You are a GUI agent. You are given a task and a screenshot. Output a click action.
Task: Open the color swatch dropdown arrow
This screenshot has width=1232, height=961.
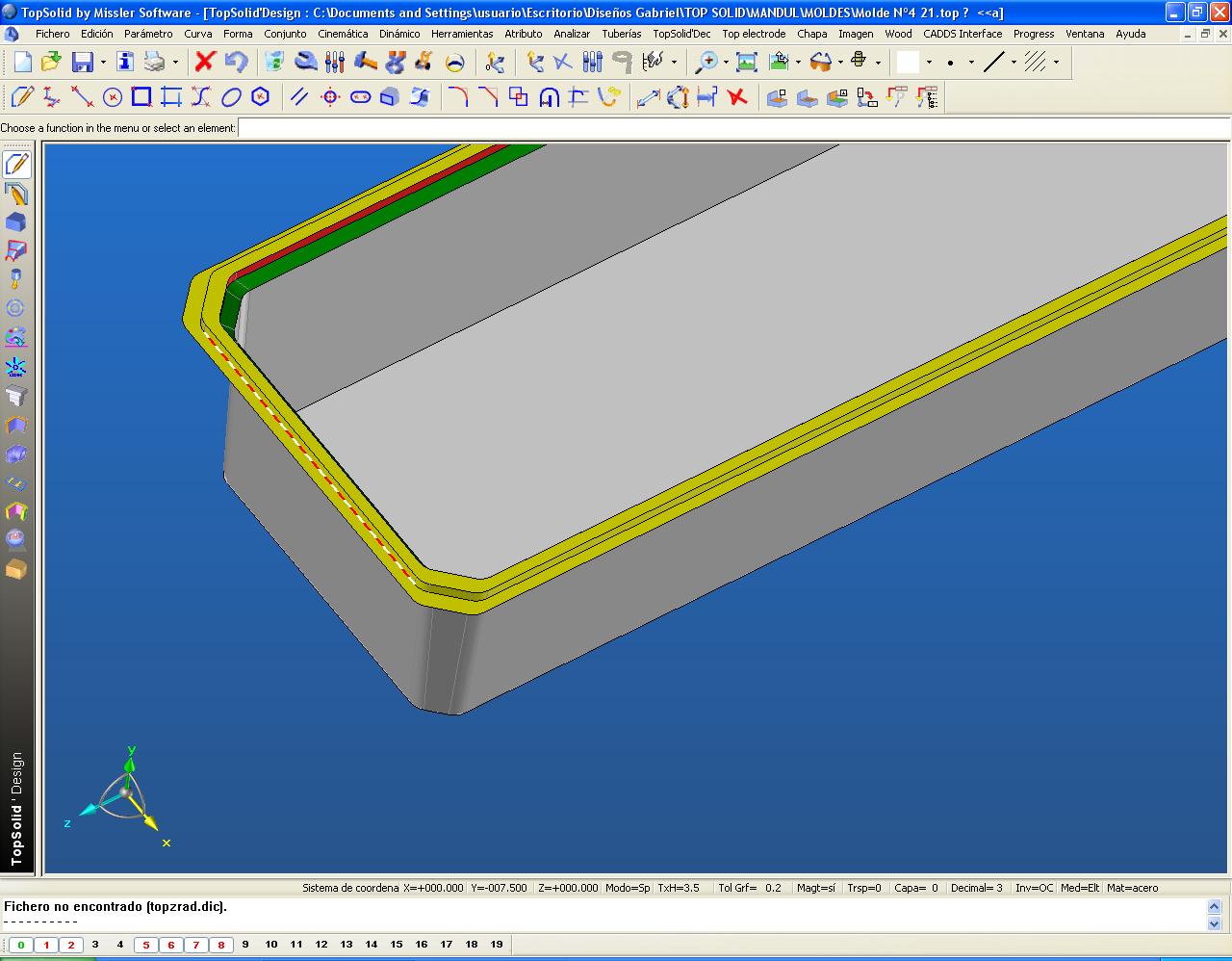coord(929,63)
